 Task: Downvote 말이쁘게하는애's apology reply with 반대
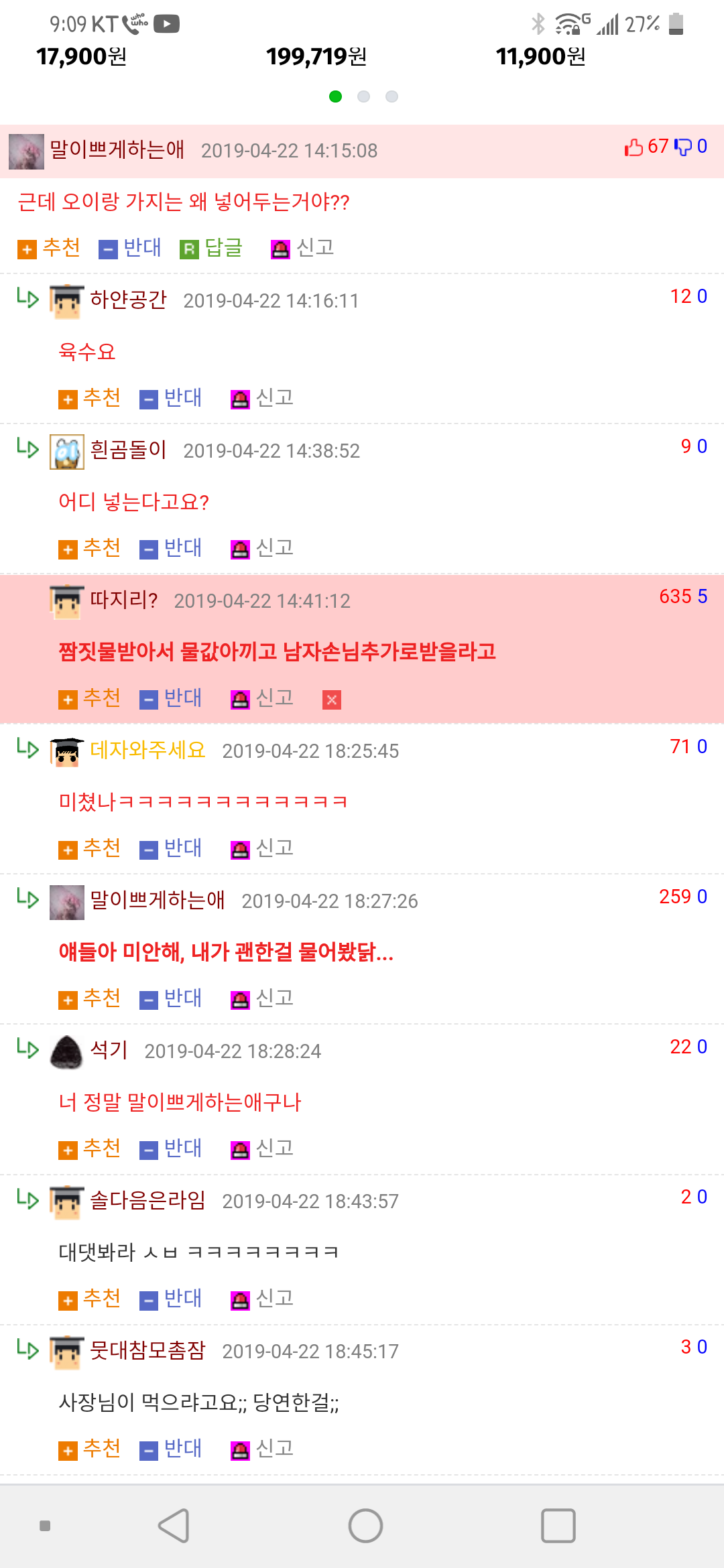(x=171, y=998)
